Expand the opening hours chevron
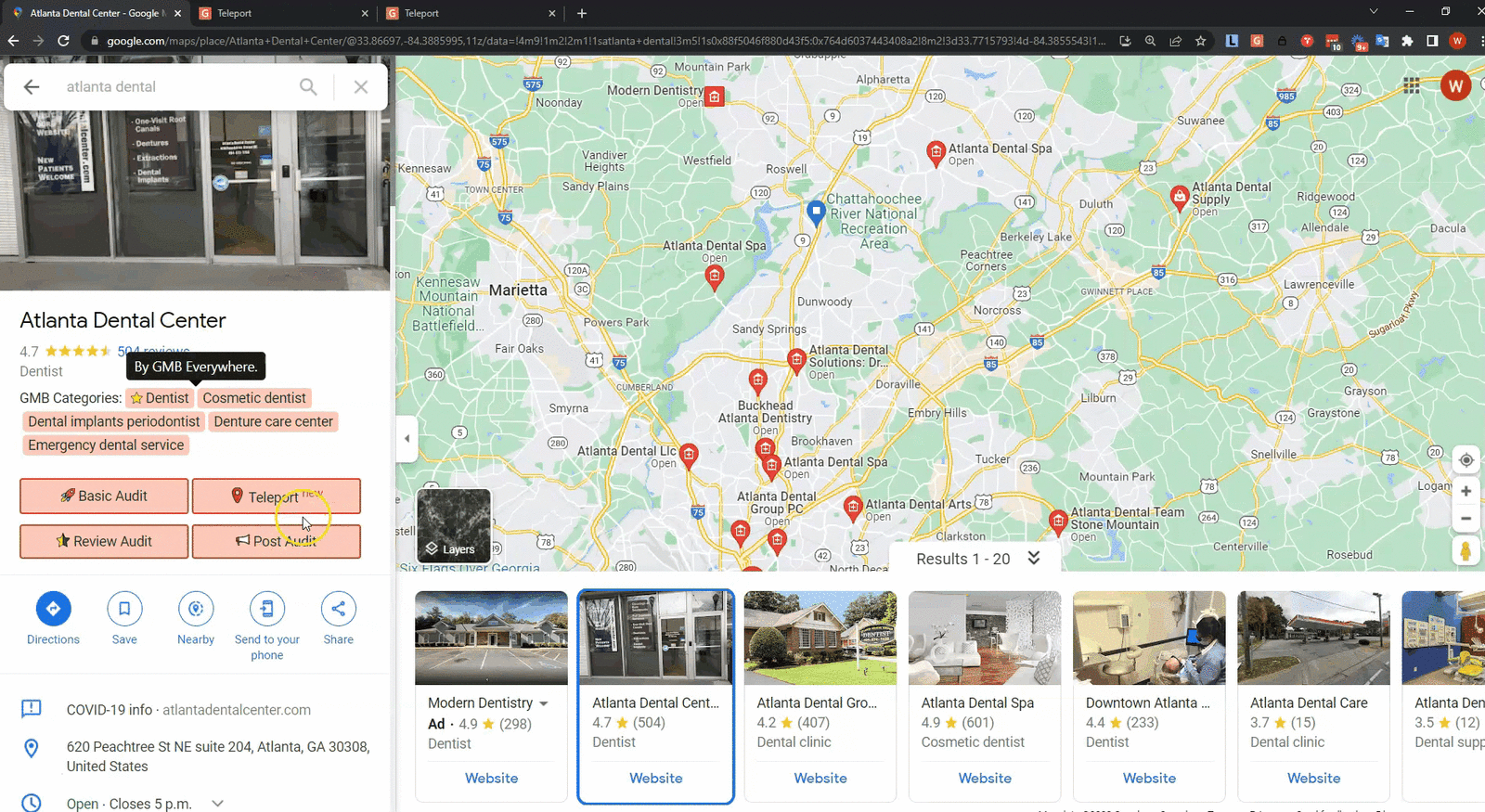The image size is (1485, 812). (217, 804)
